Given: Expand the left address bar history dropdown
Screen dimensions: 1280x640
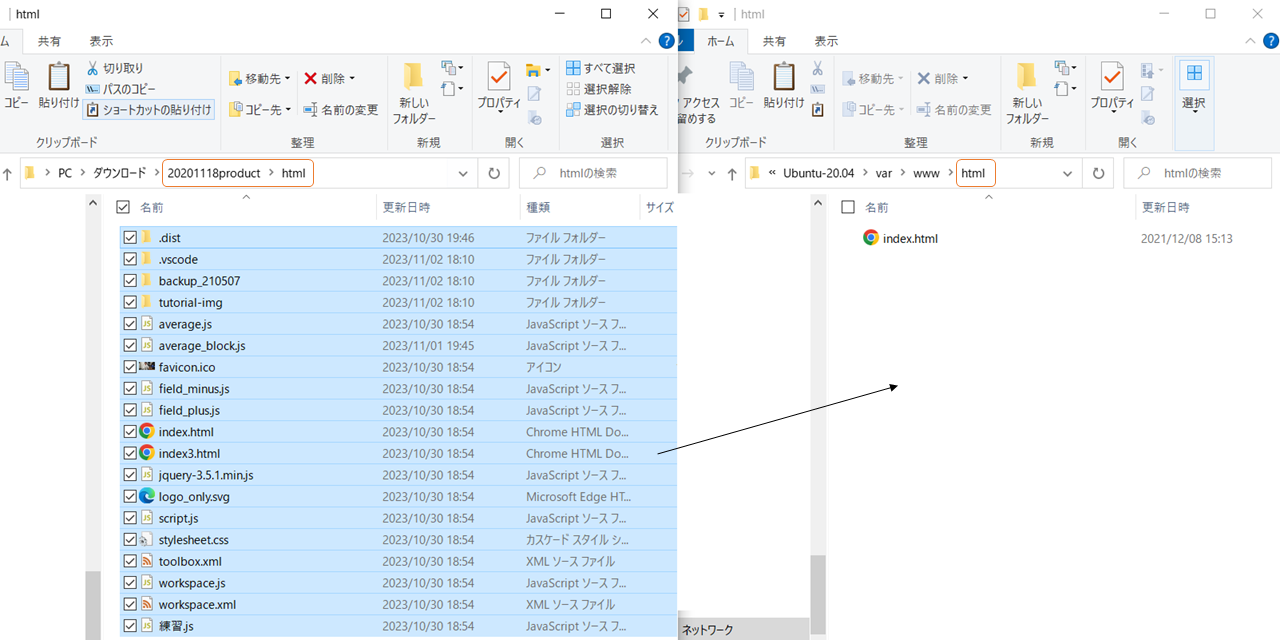Looking at the screenshot, I should (x=462, y=173).
